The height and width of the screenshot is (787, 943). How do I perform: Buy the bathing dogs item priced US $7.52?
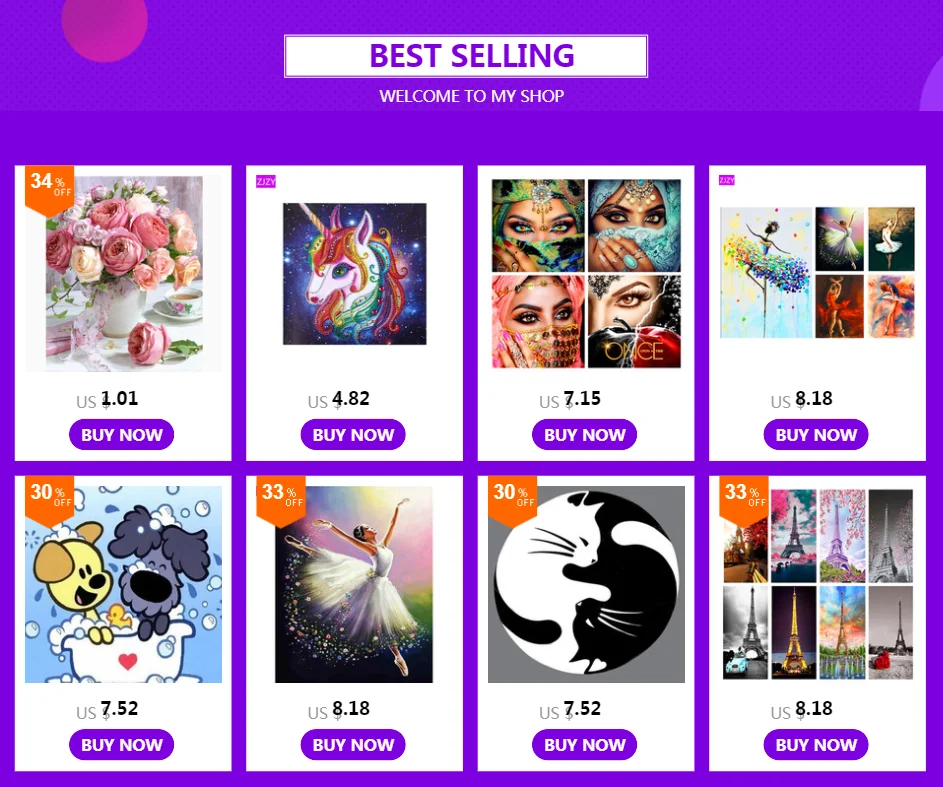[121, 745]
